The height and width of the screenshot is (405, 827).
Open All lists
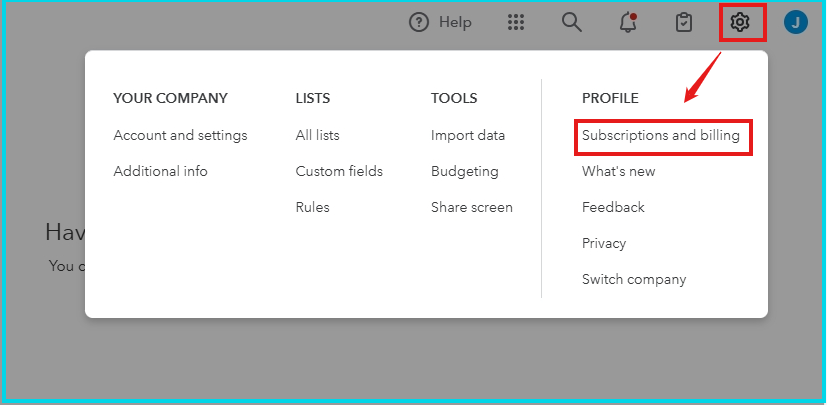coord(318,136)
